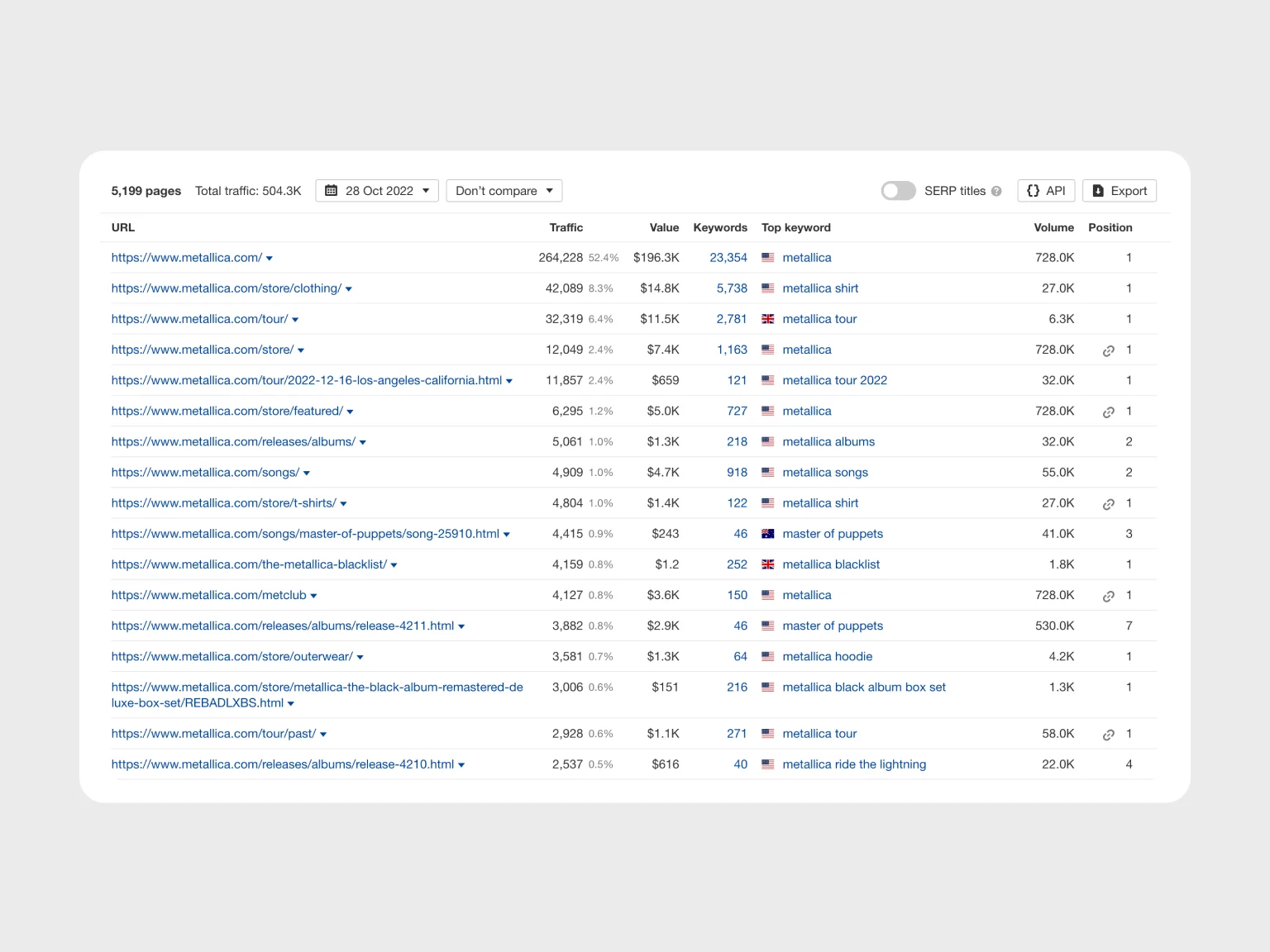Click keywords count 2,781
The image size is (1270, 952).
pyautogui.click(x=732, y=319)
